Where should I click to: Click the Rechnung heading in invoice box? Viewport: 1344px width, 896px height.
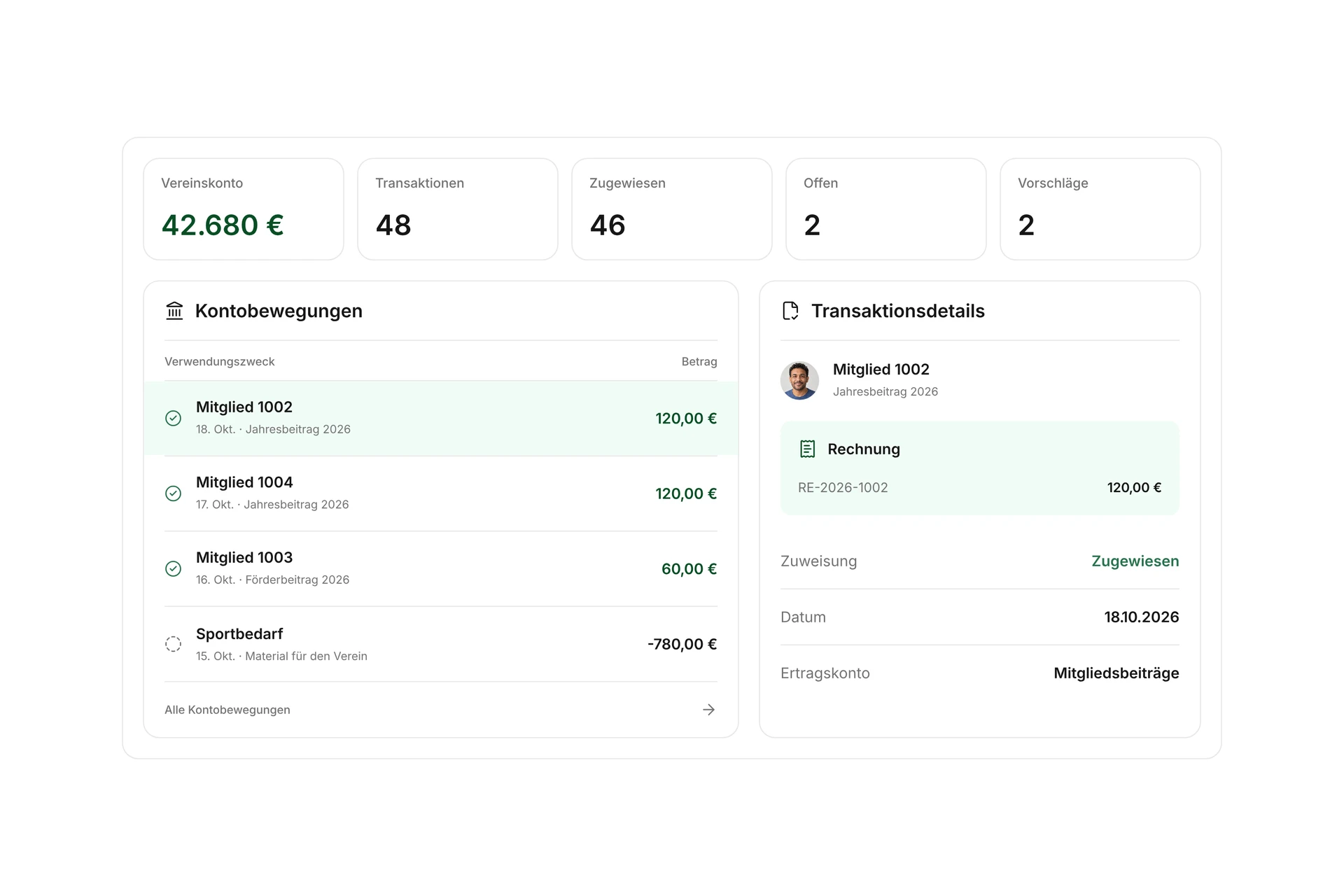864,449
